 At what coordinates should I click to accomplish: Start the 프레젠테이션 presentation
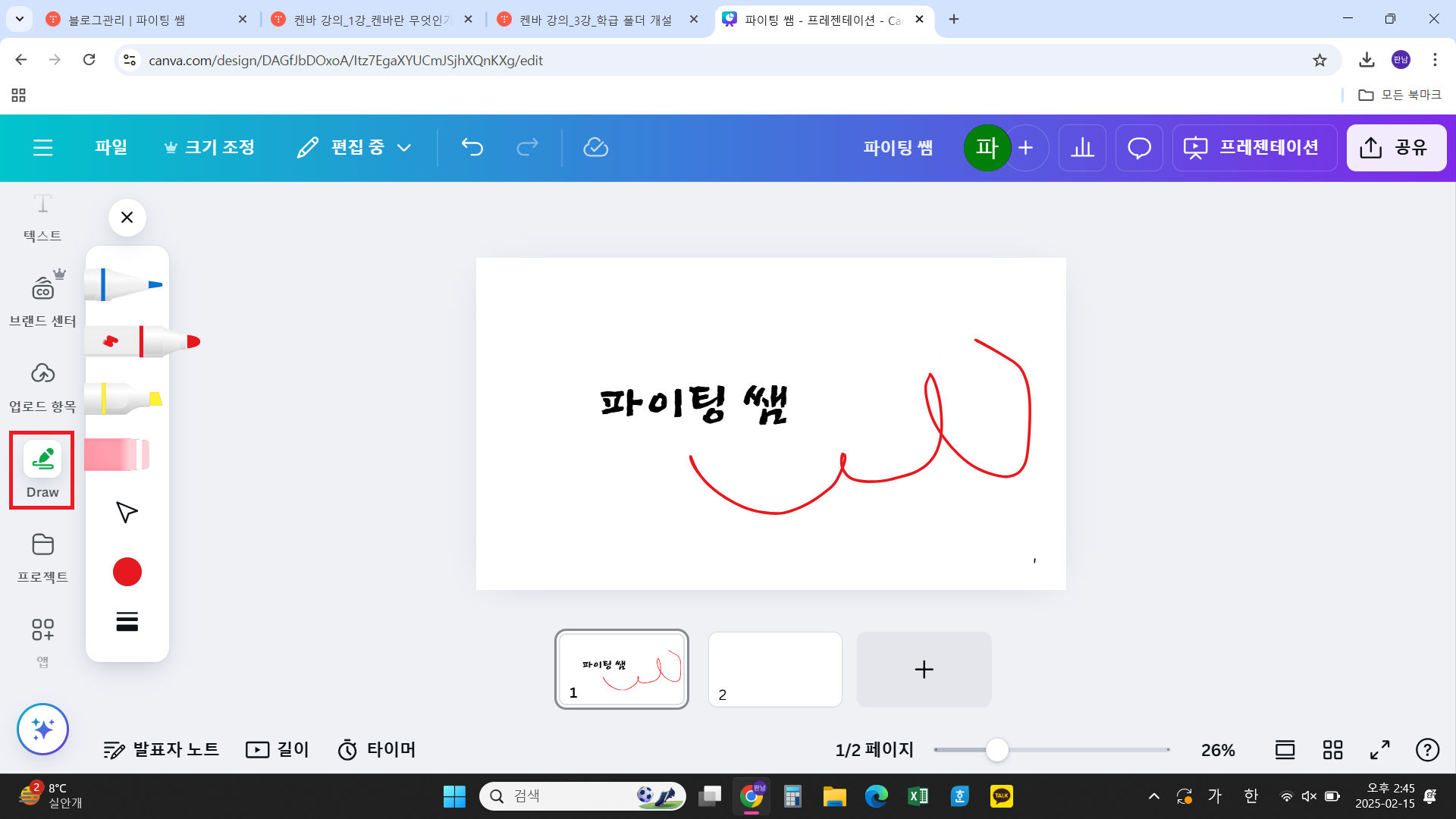[x=1254, y=147]
